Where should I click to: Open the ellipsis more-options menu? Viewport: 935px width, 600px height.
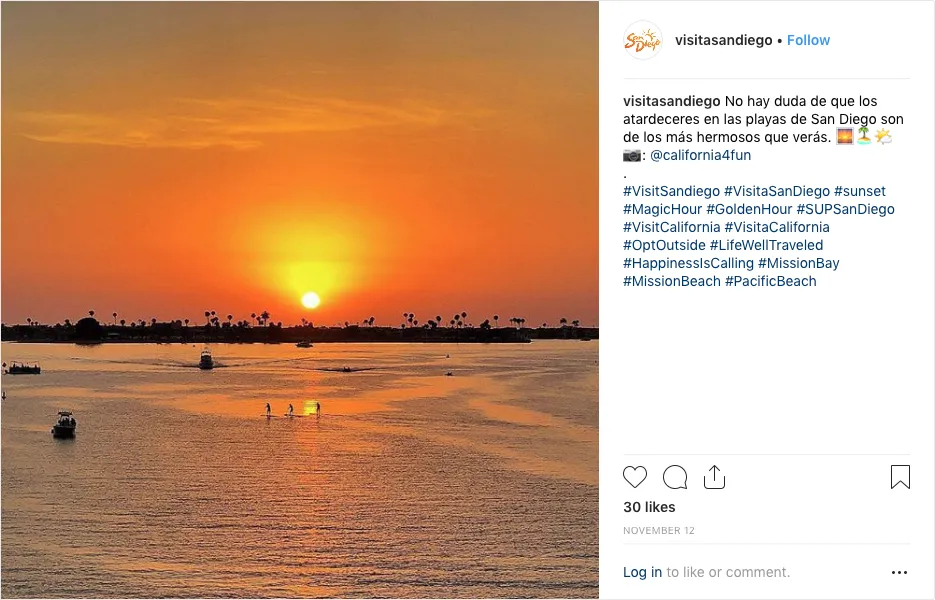pos(899,572)
